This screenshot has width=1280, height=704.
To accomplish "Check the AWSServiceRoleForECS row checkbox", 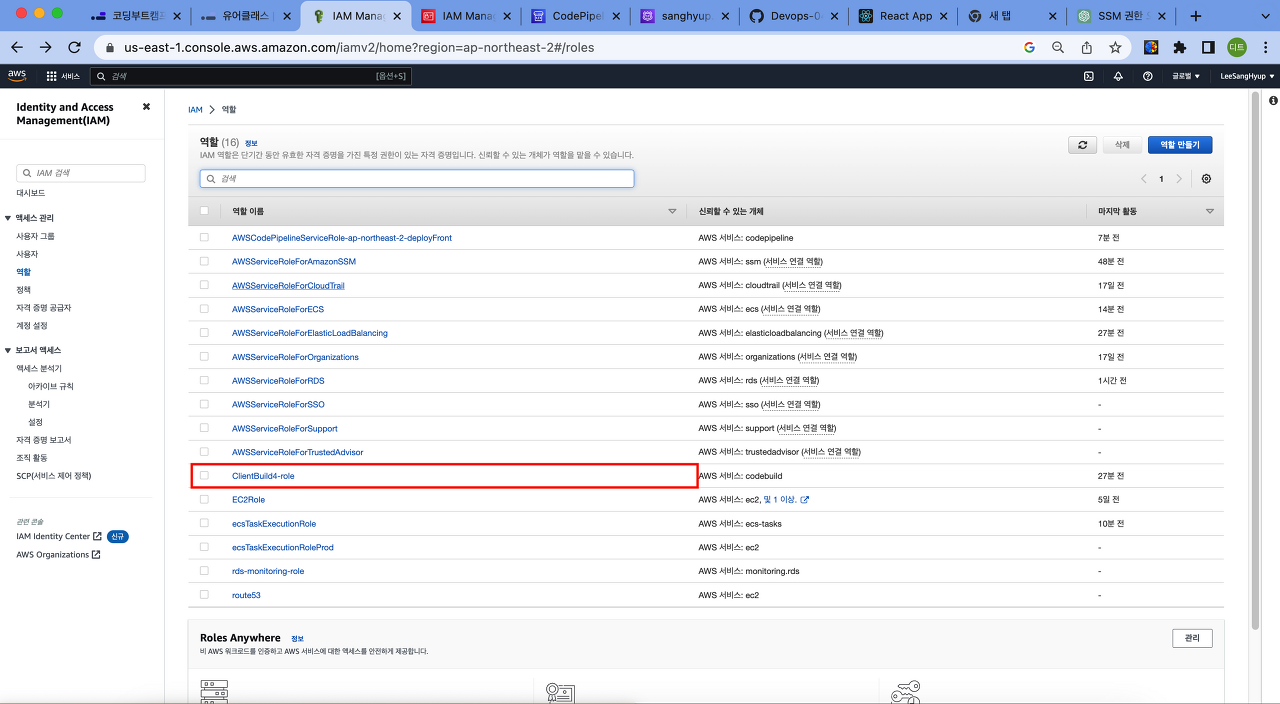I will coord(204,309).
